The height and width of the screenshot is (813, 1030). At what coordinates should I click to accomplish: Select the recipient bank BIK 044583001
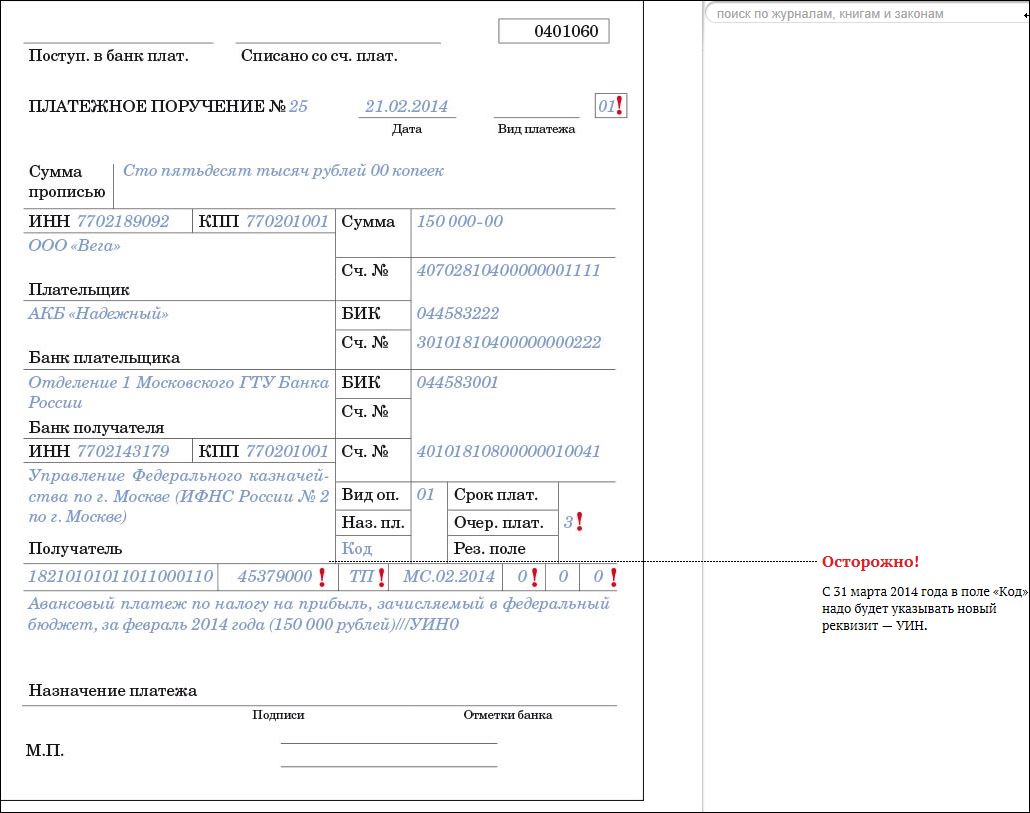[457, 382]
